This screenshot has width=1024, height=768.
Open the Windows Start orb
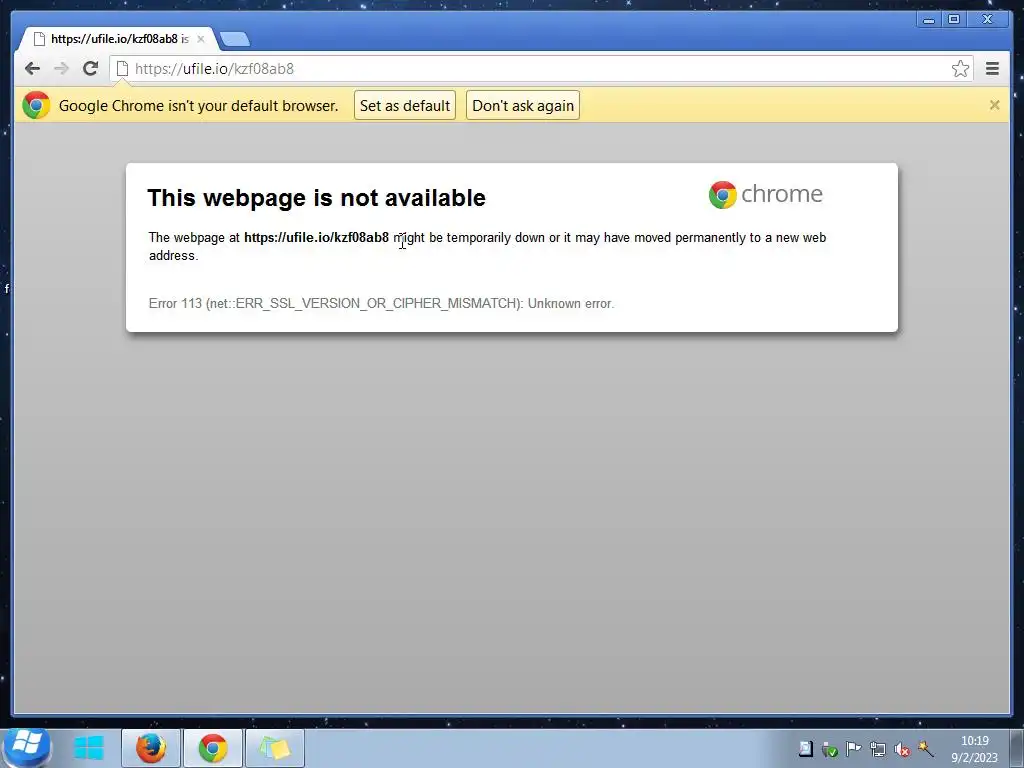click(26, 747)
